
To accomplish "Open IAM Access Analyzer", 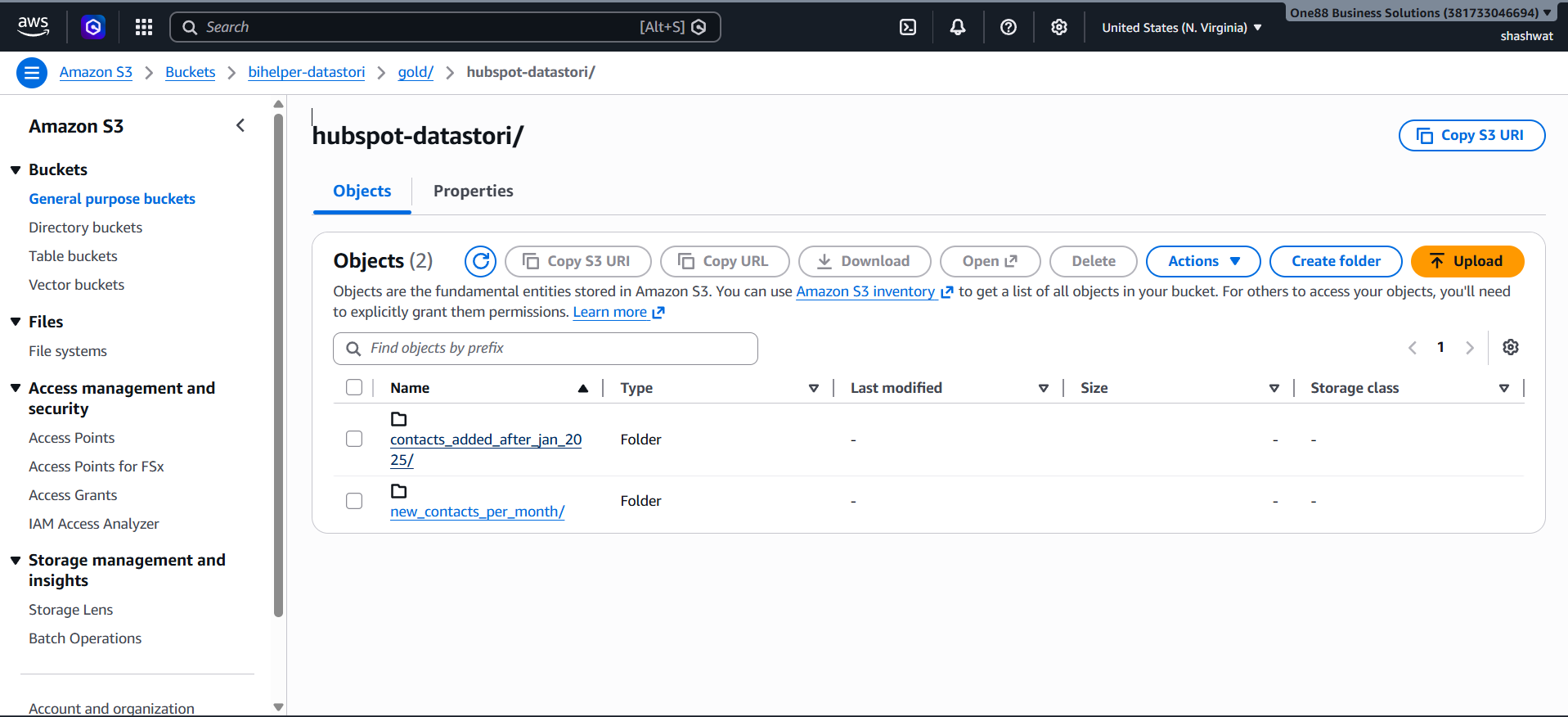I will (94, 524).
